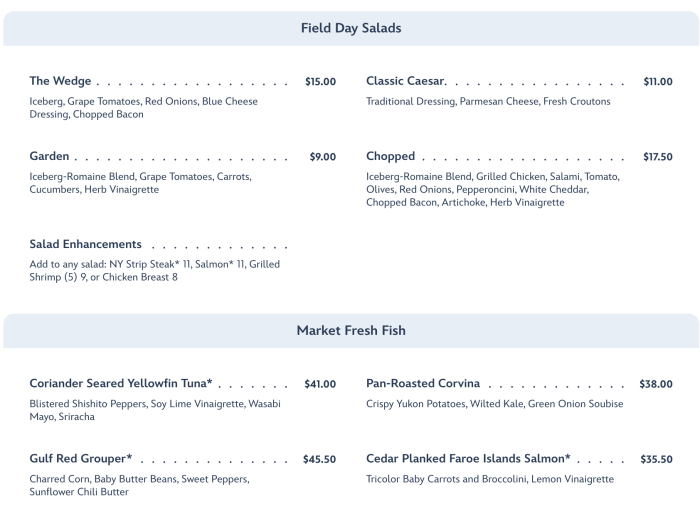Click the Chopped salad $17.50 price
The image size is (700, 526).
[657, 157]
